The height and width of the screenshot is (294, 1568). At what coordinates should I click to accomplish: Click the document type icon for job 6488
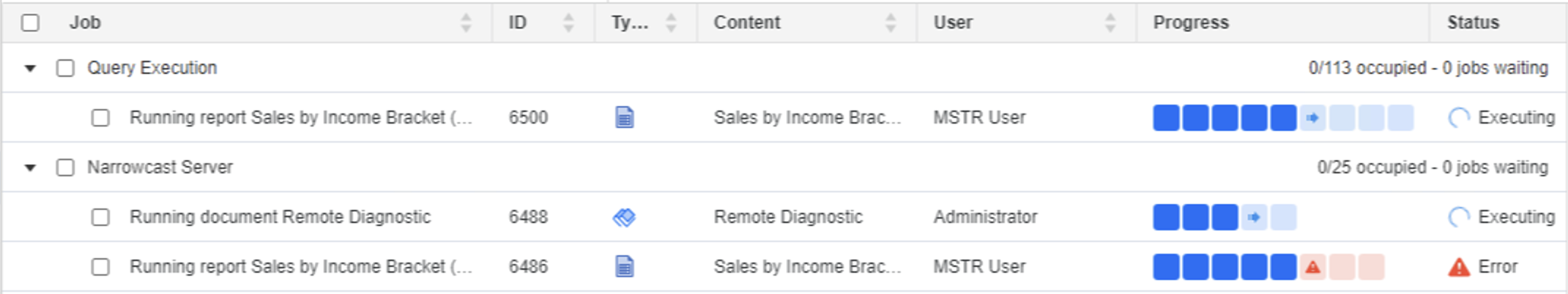624,217
